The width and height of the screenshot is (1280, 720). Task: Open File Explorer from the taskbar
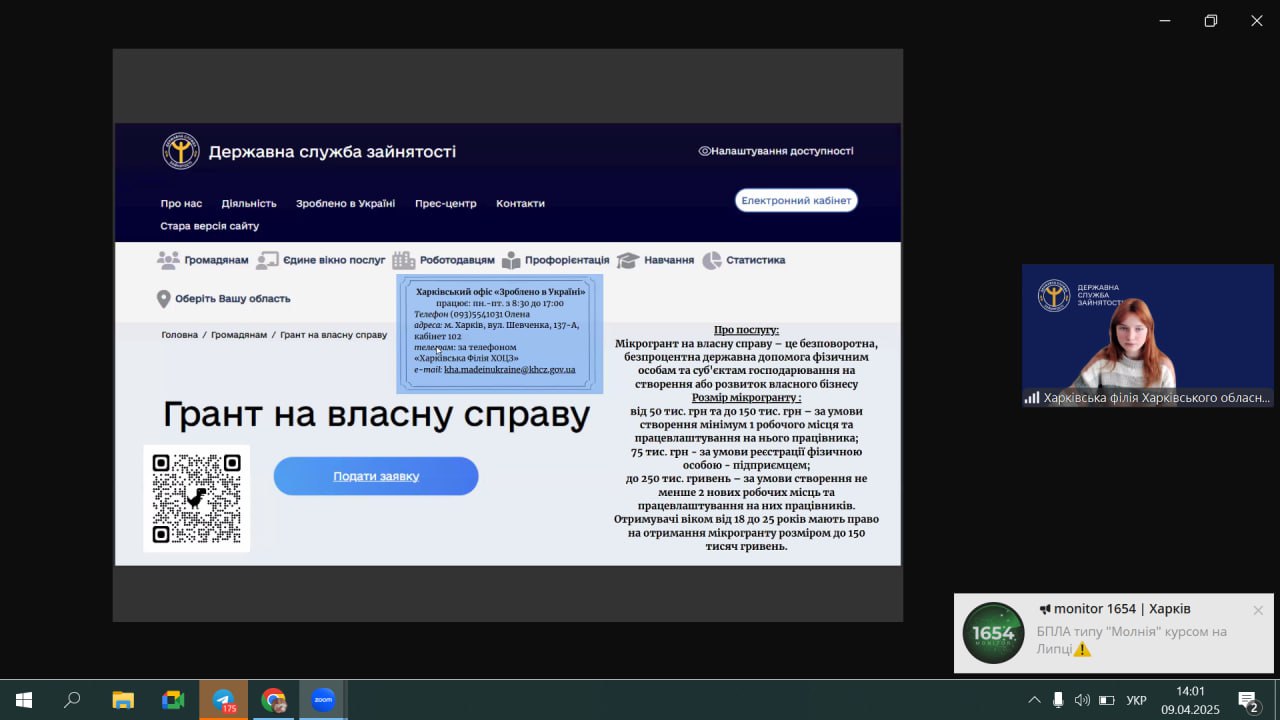pos(122,700)
